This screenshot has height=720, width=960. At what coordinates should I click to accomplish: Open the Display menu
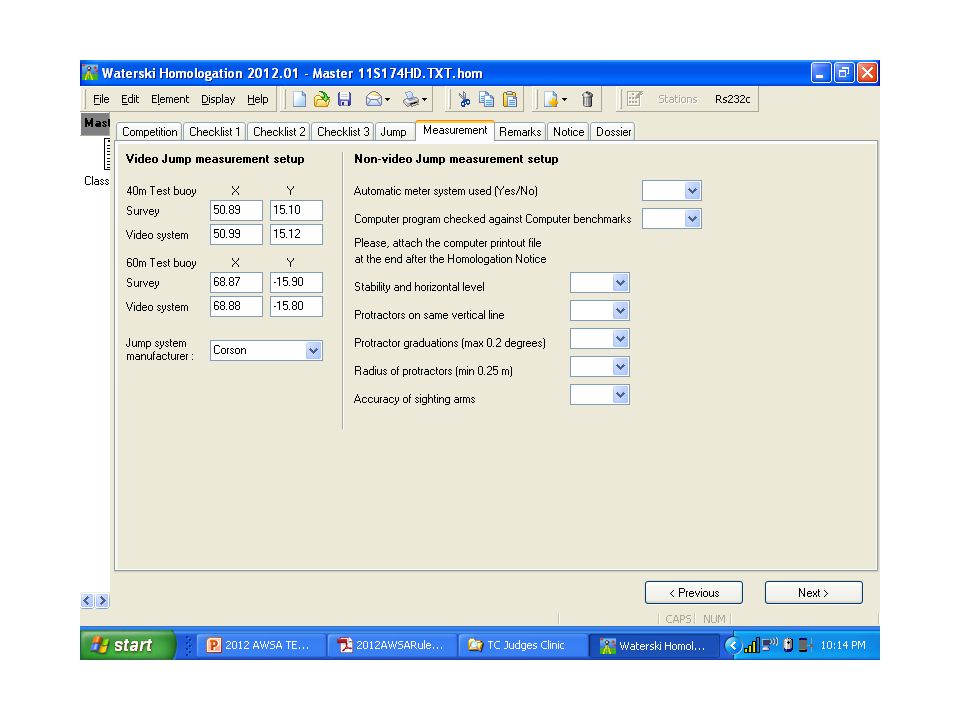(218, 99)
